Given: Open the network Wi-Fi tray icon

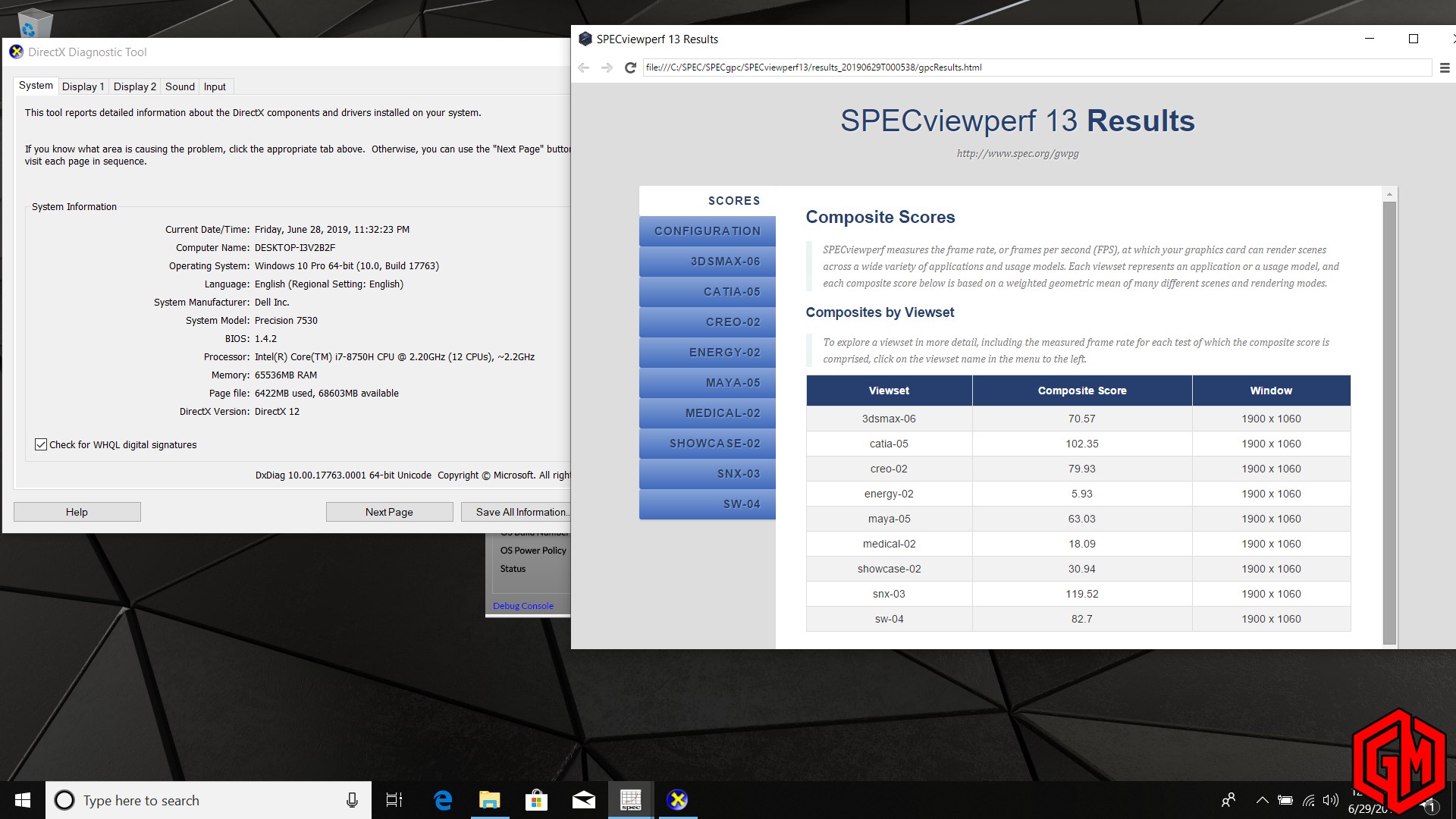Looking at the screenshot, I should coord(1309,800).
